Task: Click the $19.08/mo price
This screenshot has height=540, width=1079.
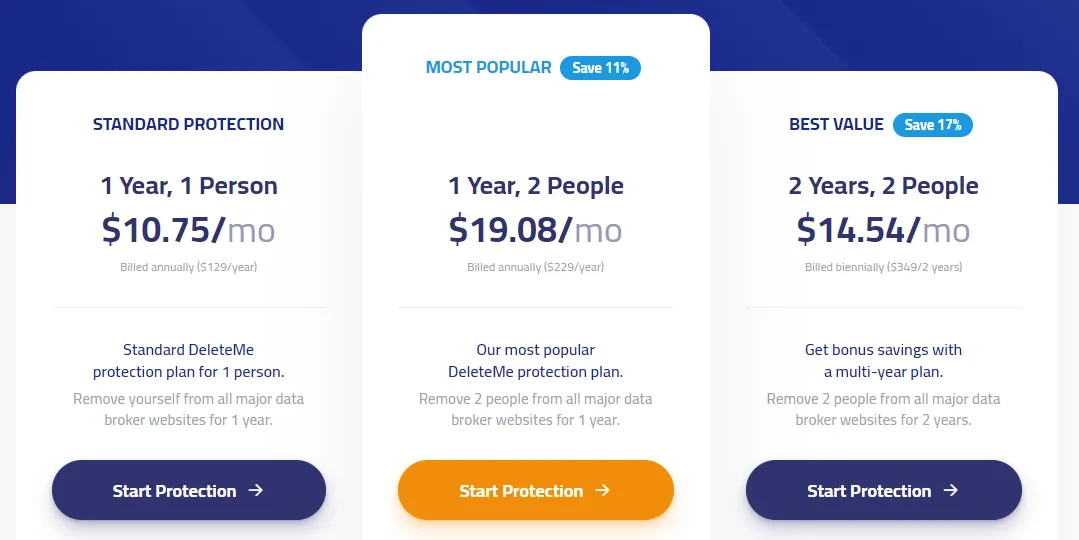Action: click(535, 230)
